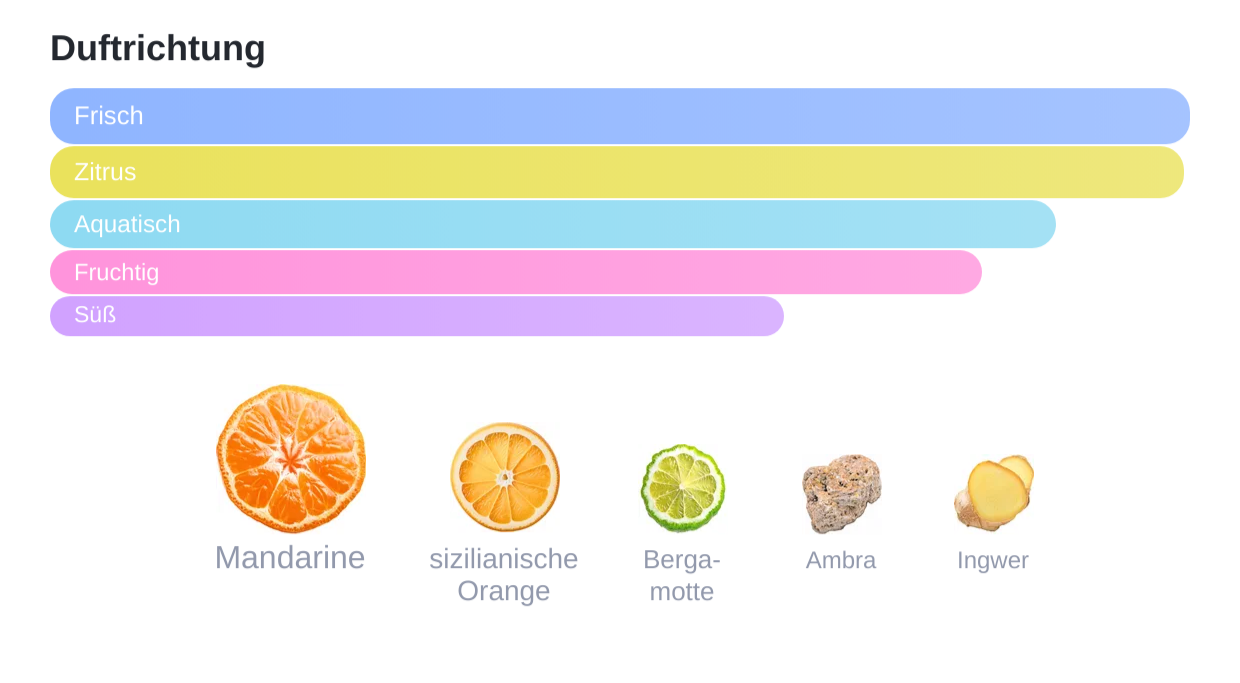Click the purple Süß scent bar
The width and height of the screenshot is (1240, 683).
417,316
